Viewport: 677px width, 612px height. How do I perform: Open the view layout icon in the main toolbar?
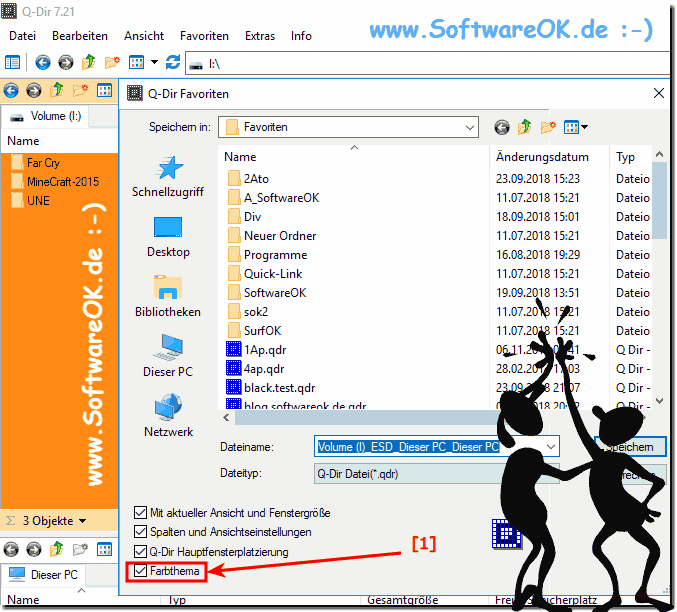[136, 63]
